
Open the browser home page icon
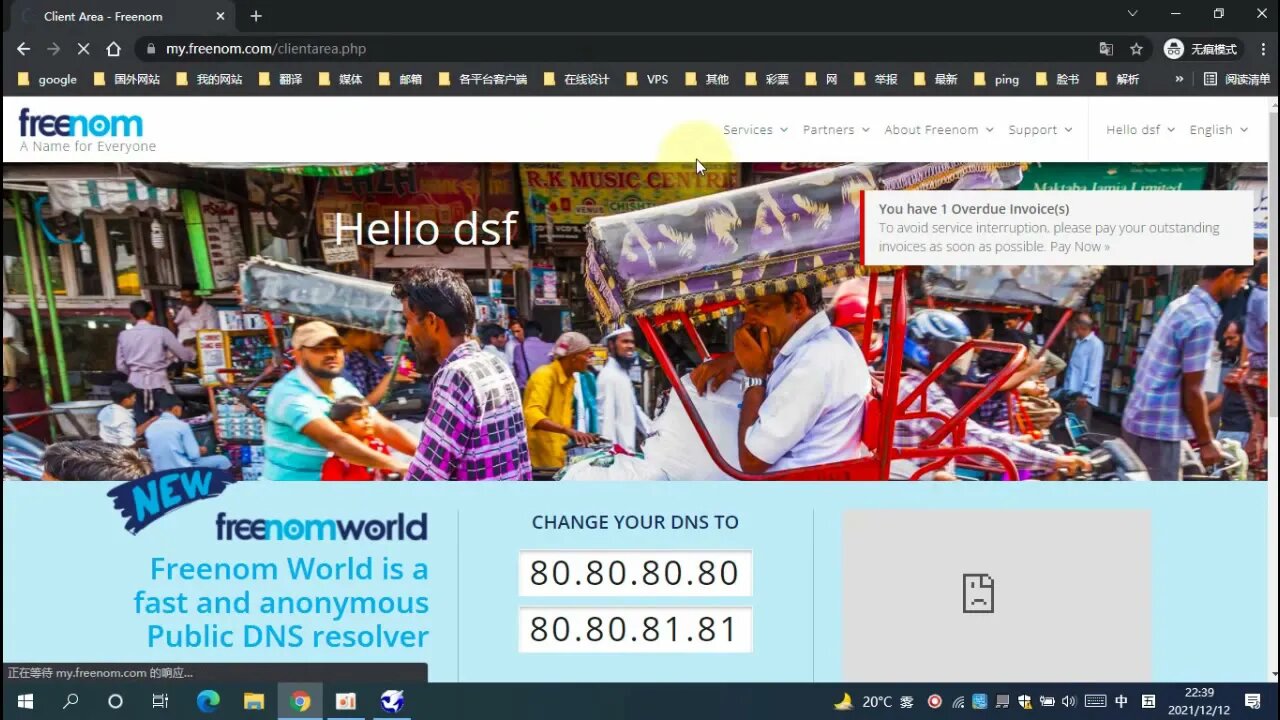[113, 49]
